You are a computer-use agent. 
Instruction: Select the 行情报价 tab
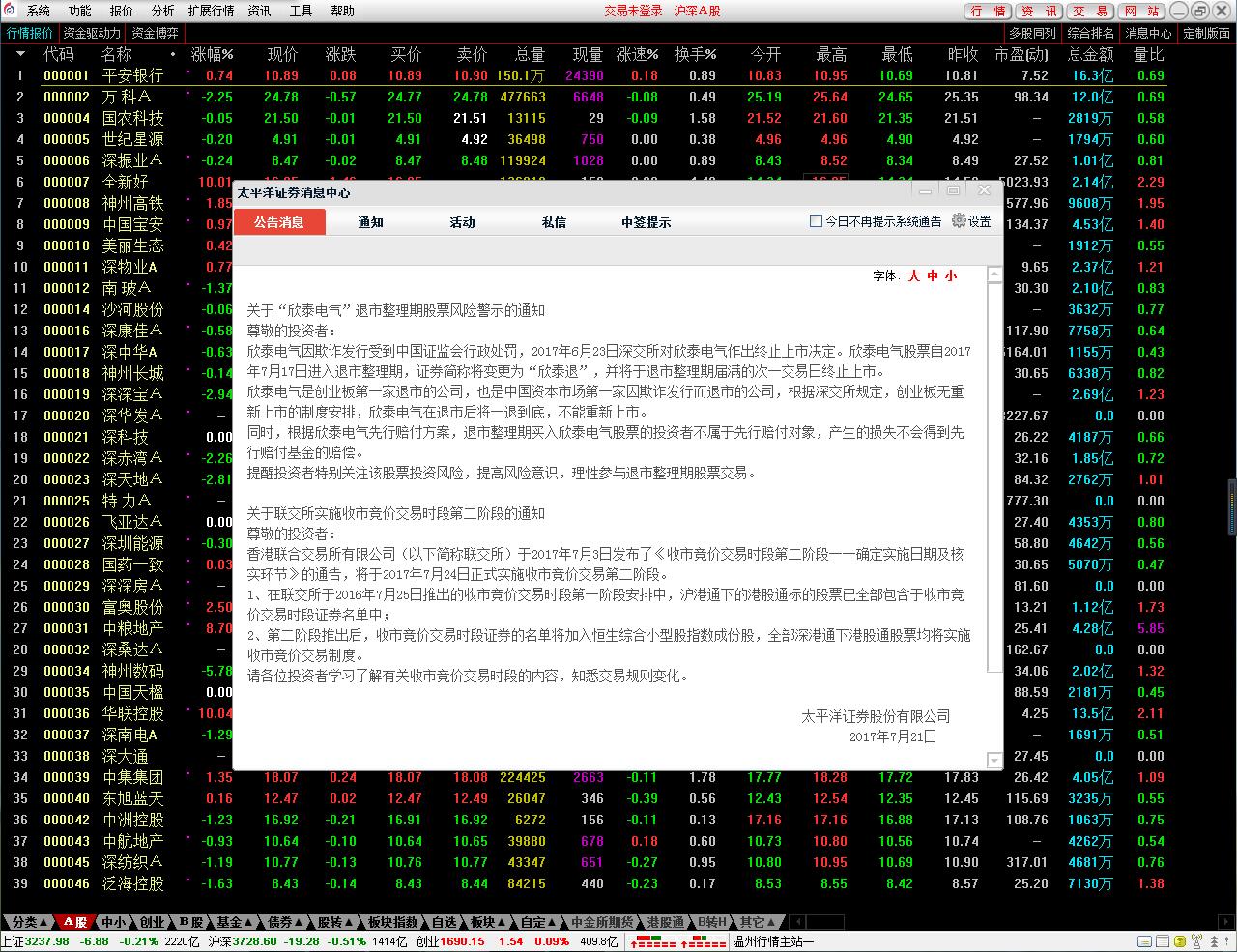point(30,33)
